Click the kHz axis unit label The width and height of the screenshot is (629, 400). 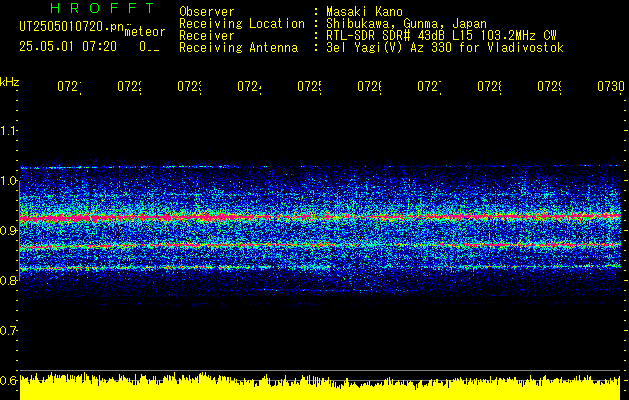click(9, 82)
